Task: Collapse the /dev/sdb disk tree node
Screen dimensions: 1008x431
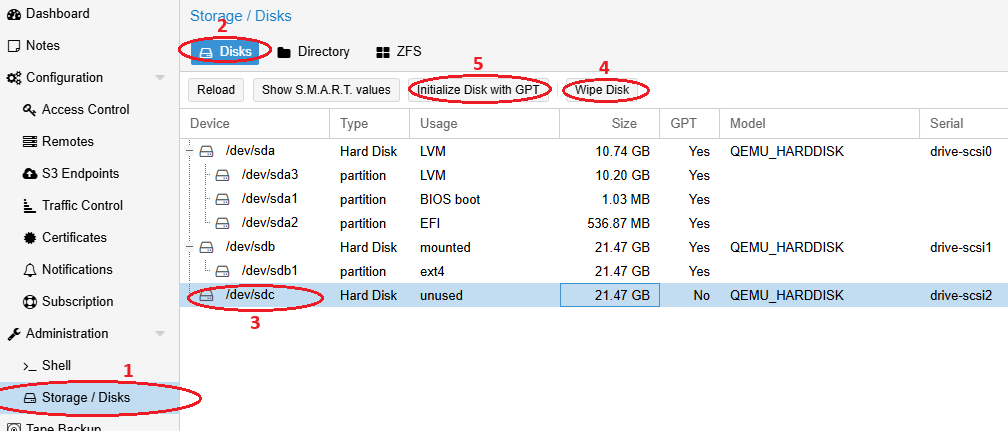Action: click(x=190, y=247)
